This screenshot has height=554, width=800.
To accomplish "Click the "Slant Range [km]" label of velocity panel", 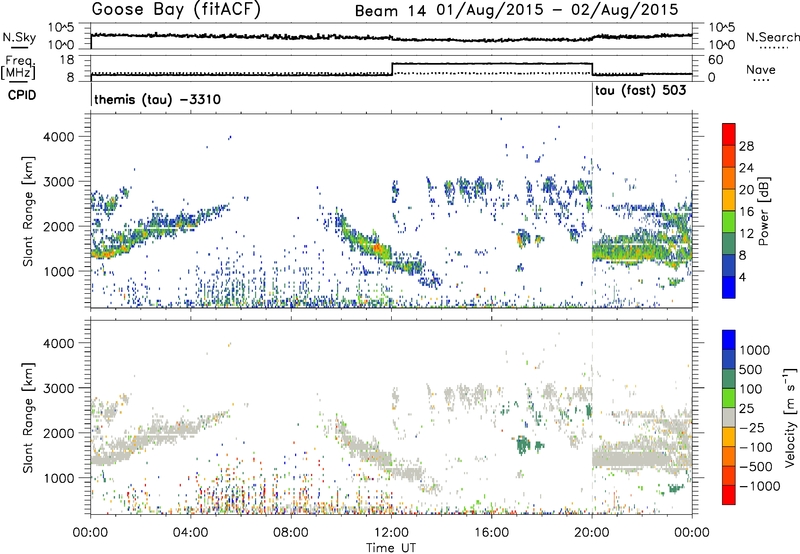I will pos(28,418).
